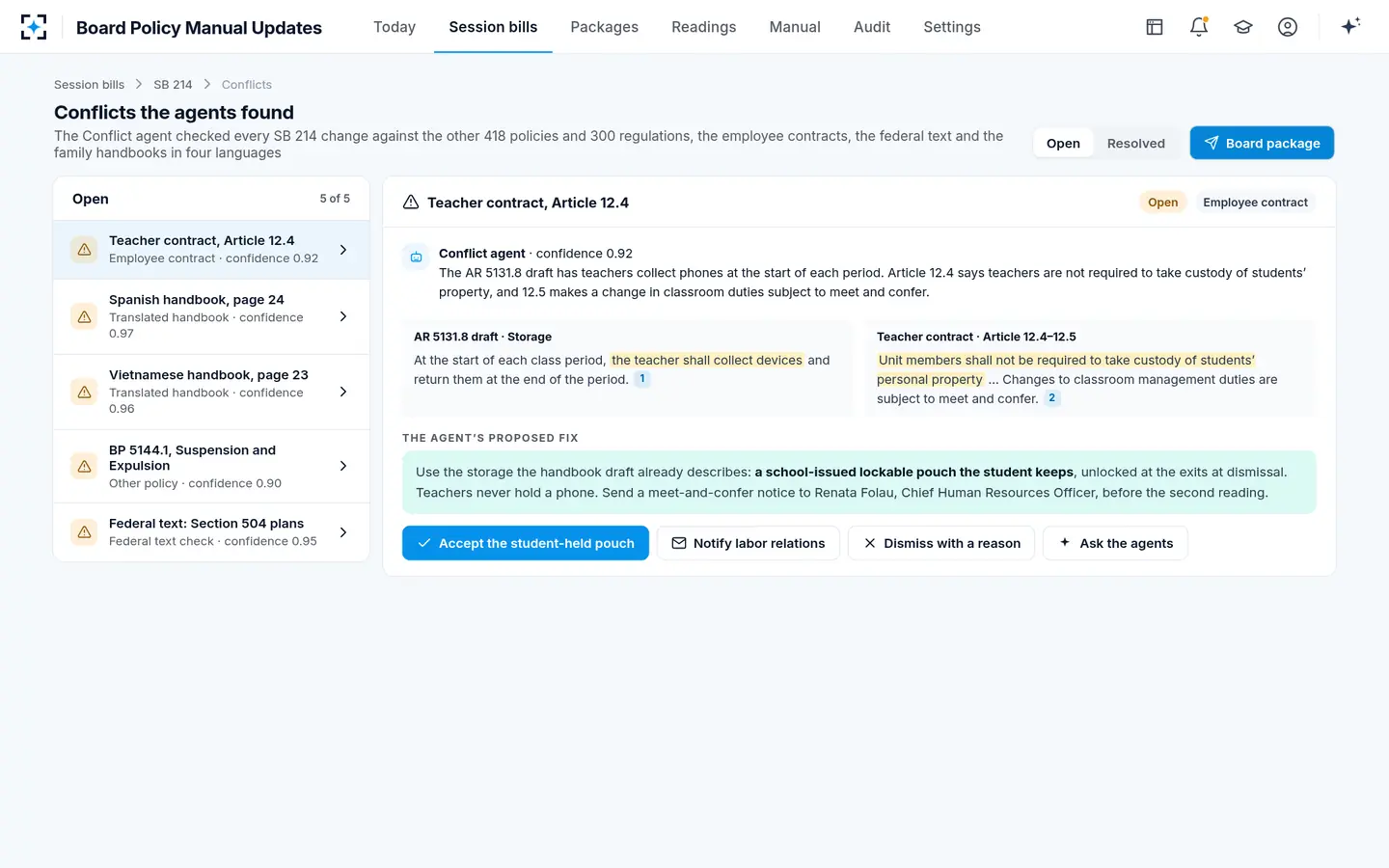Viewport: 1389px width, 868px height.
Task: Click warning icon on Federal text row
Action: (x=84, y=532)
